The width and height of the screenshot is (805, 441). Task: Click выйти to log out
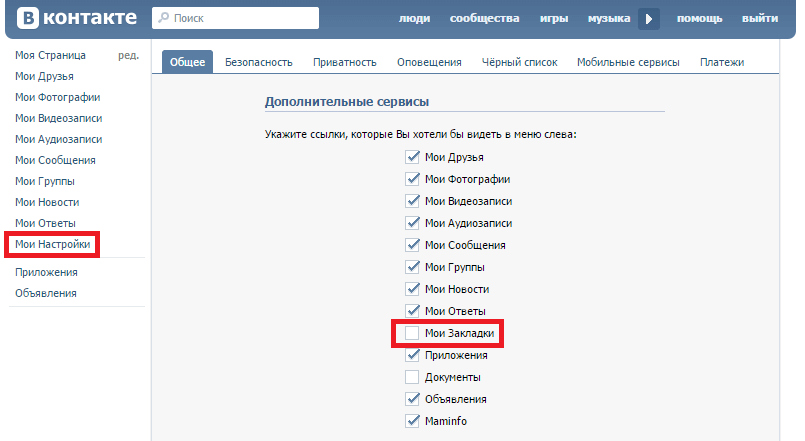(760, 18)
